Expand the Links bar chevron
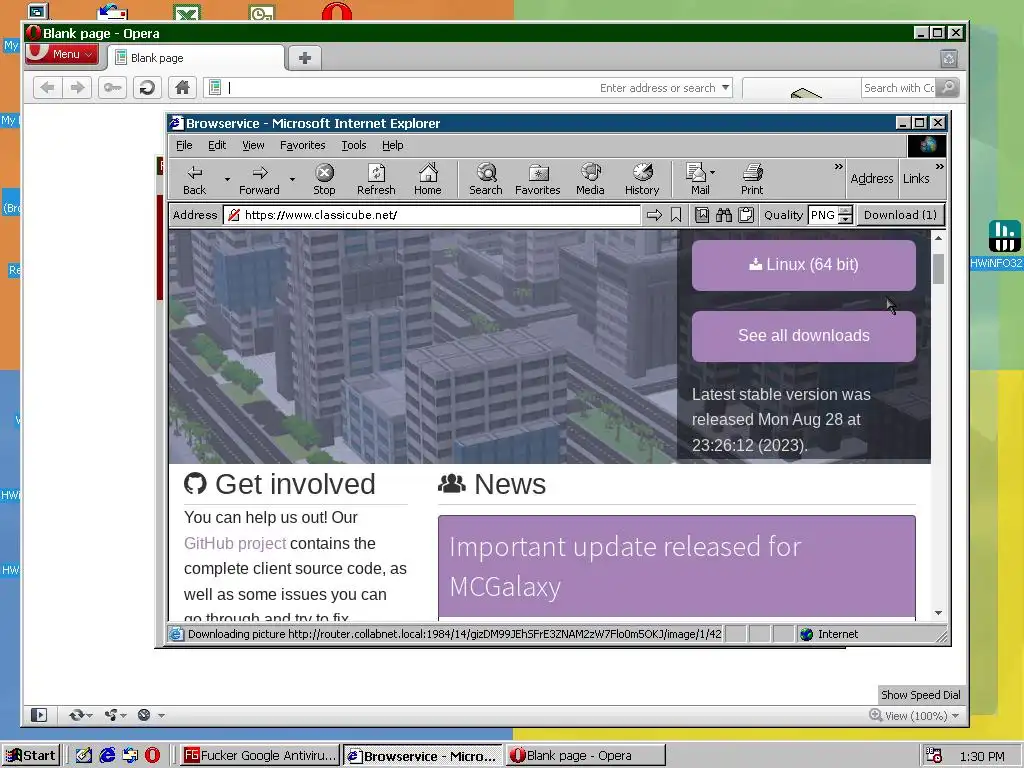 (x=940, y=167)
